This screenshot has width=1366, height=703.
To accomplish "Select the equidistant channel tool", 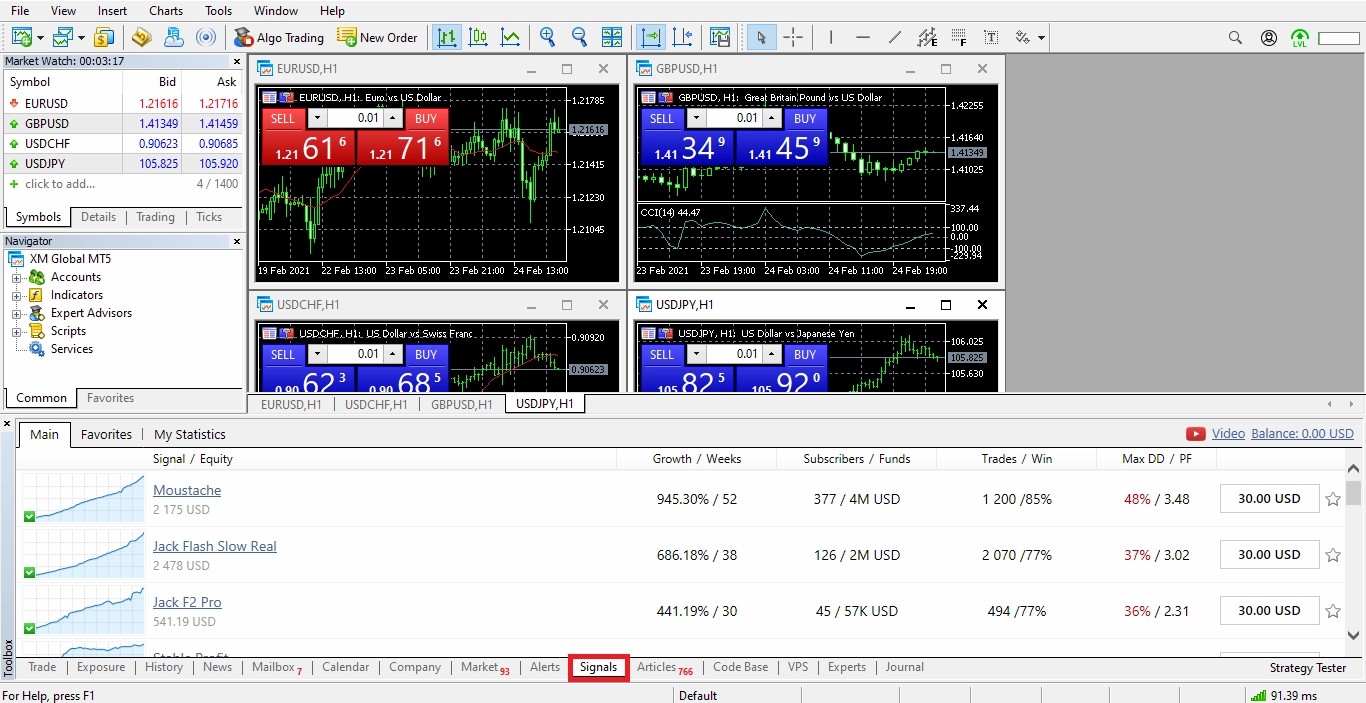I will point(927,37).
